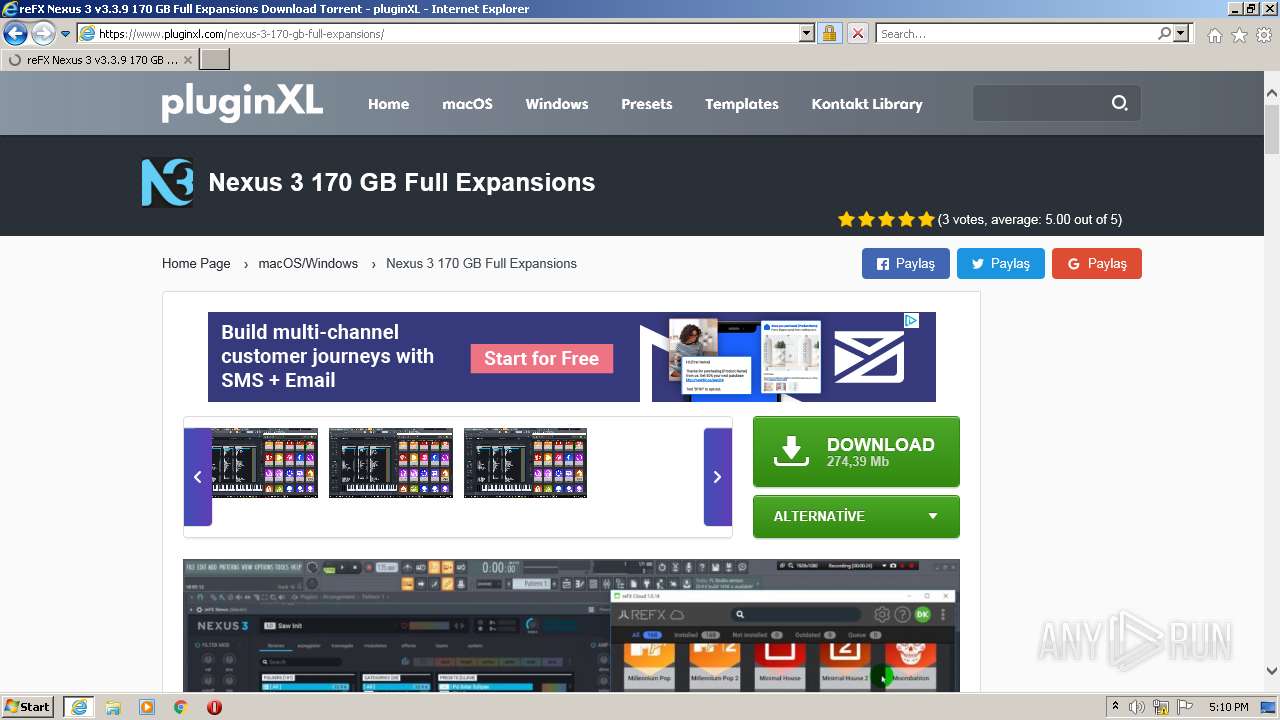Viewport: 1280px width, 720px height.
Task: Open the recent pages dropdown arrow
Action: (x=66, y=34)
